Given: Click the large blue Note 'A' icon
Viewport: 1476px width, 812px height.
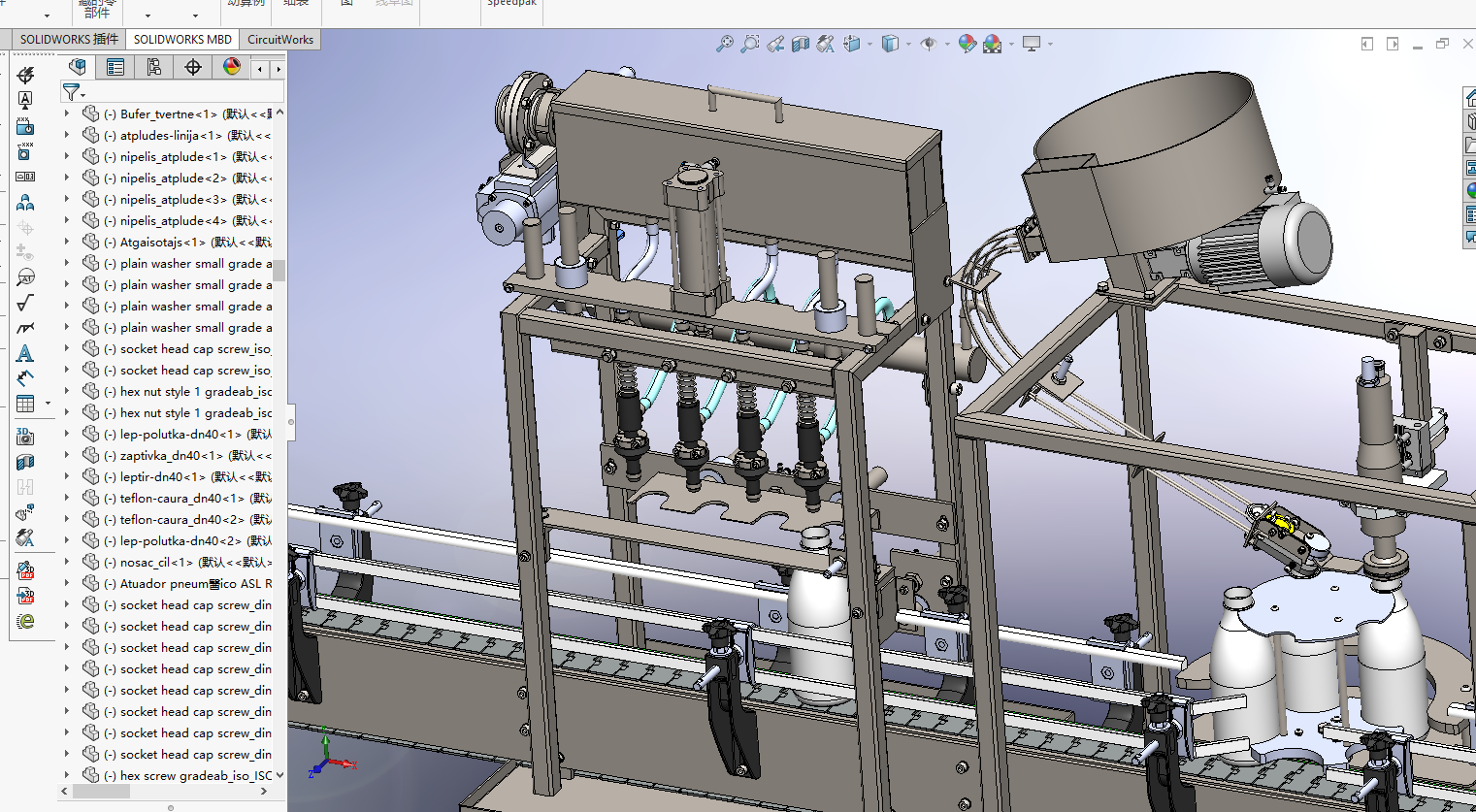Looking at the screenshot, I should coord(25,353).
